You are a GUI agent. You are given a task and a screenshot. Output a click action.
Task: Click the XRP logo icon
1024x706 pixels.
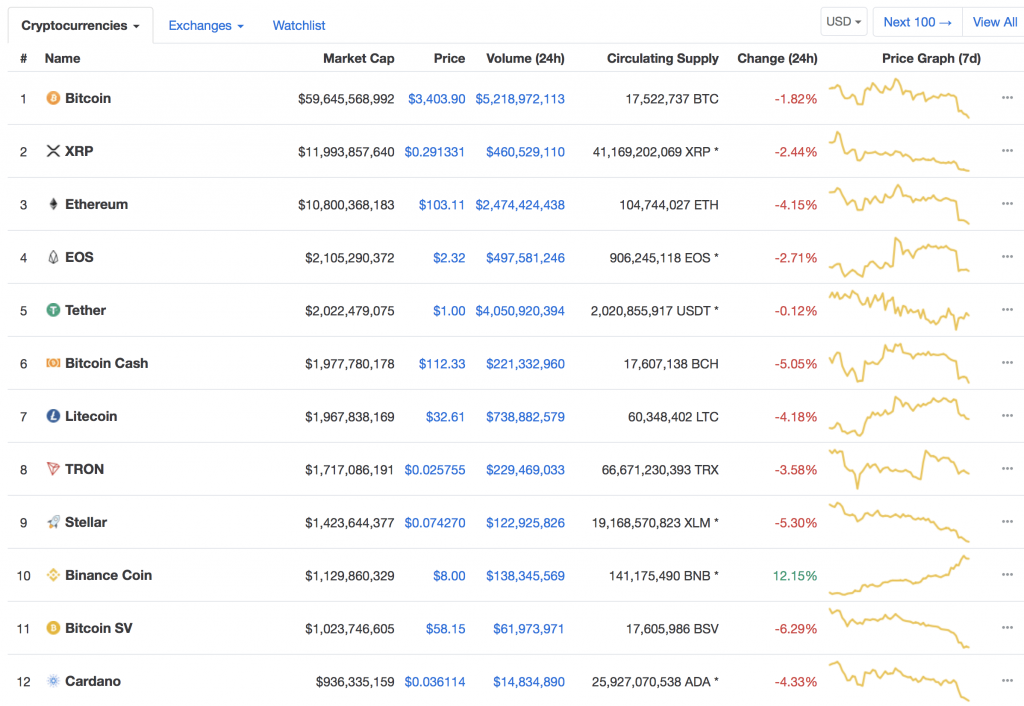53,151
